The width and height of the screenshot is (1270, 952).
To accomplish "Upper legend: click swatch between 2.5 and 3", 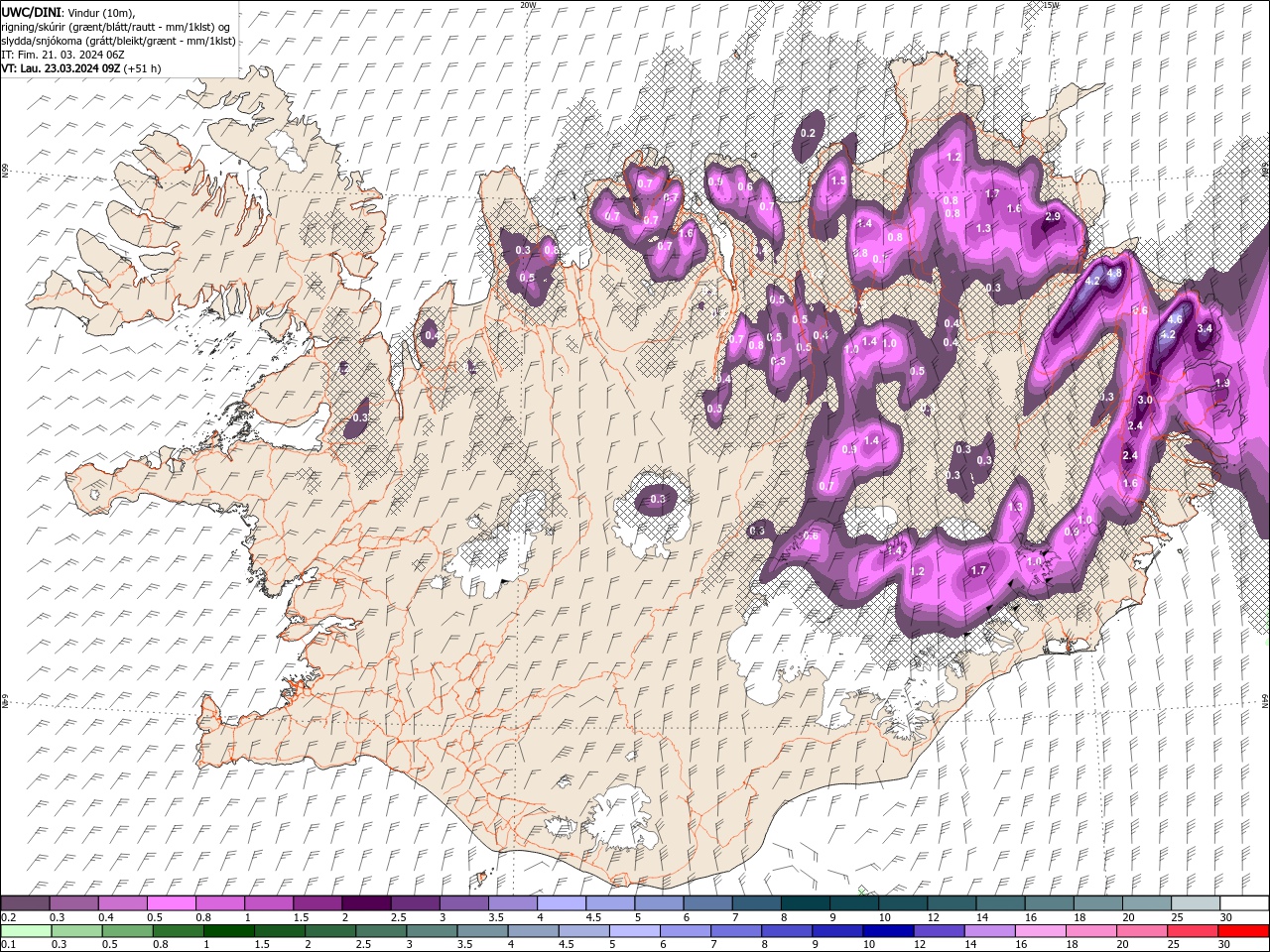I will coord(415,903).
